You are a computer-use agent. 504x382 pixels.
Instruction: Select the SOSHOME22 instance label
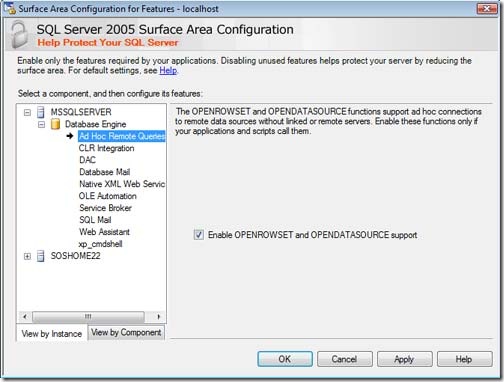(75, 256)
